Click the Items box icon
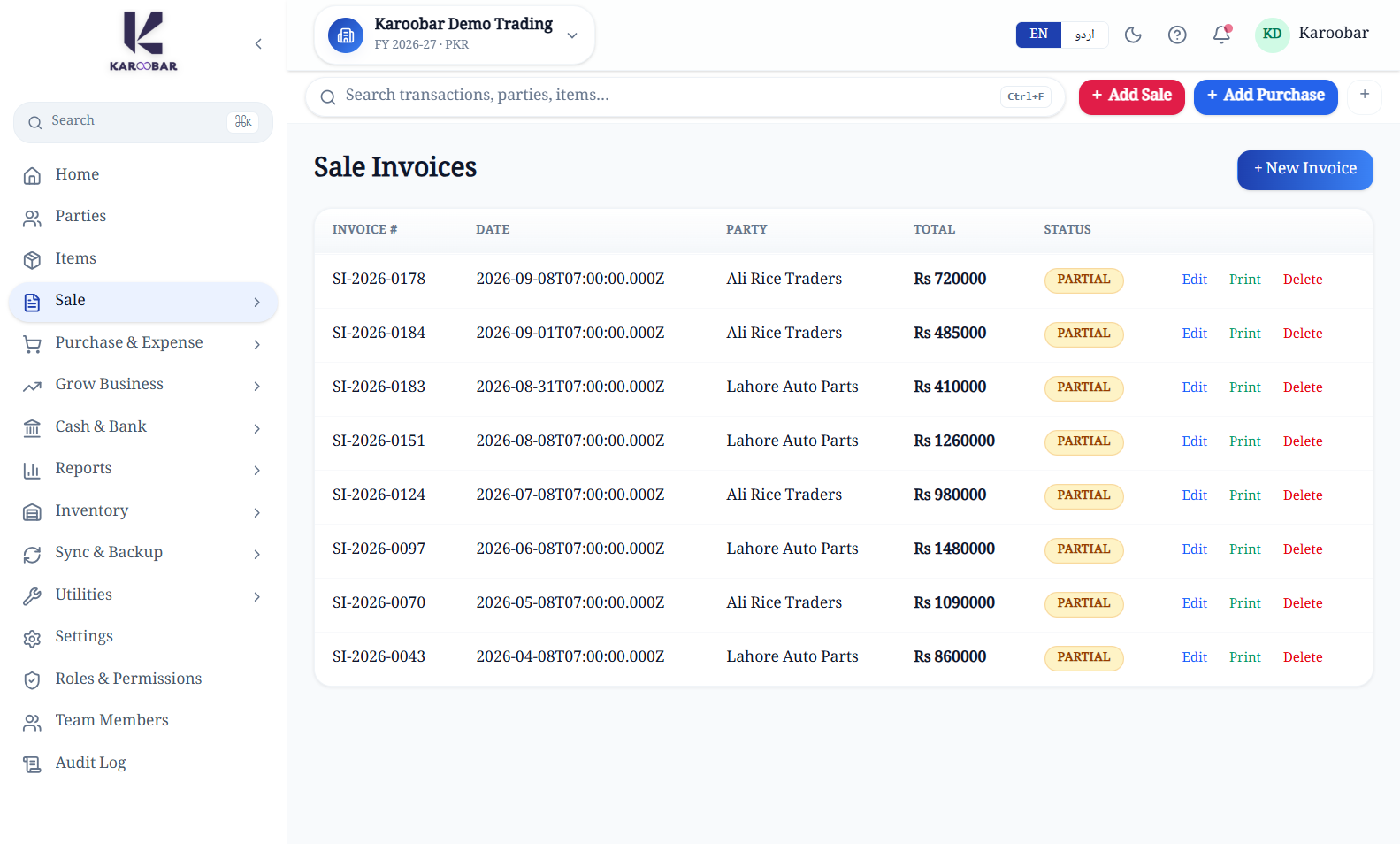The width and height of the screenshot is (1400, 844). (32, 259)
